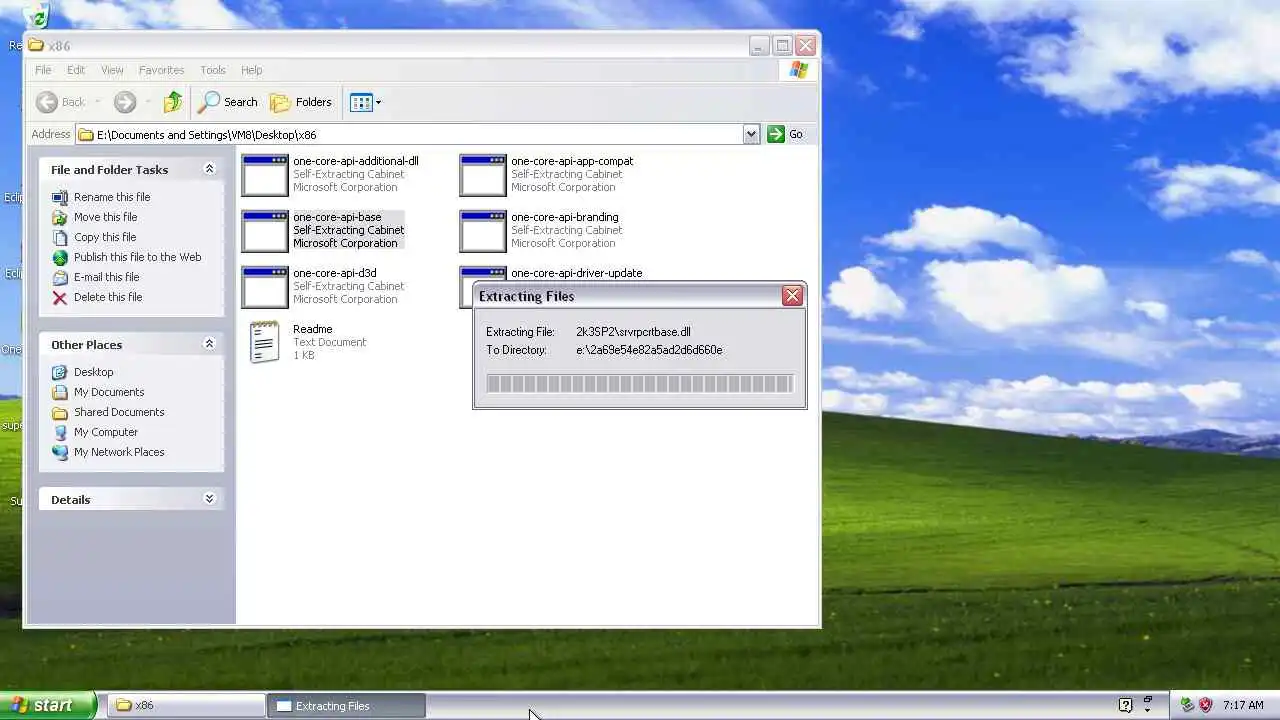Click the Recycle Bin desktop icon
Image resolution: width=1280 pixels, height=720 pixels.
pos(37,14)
